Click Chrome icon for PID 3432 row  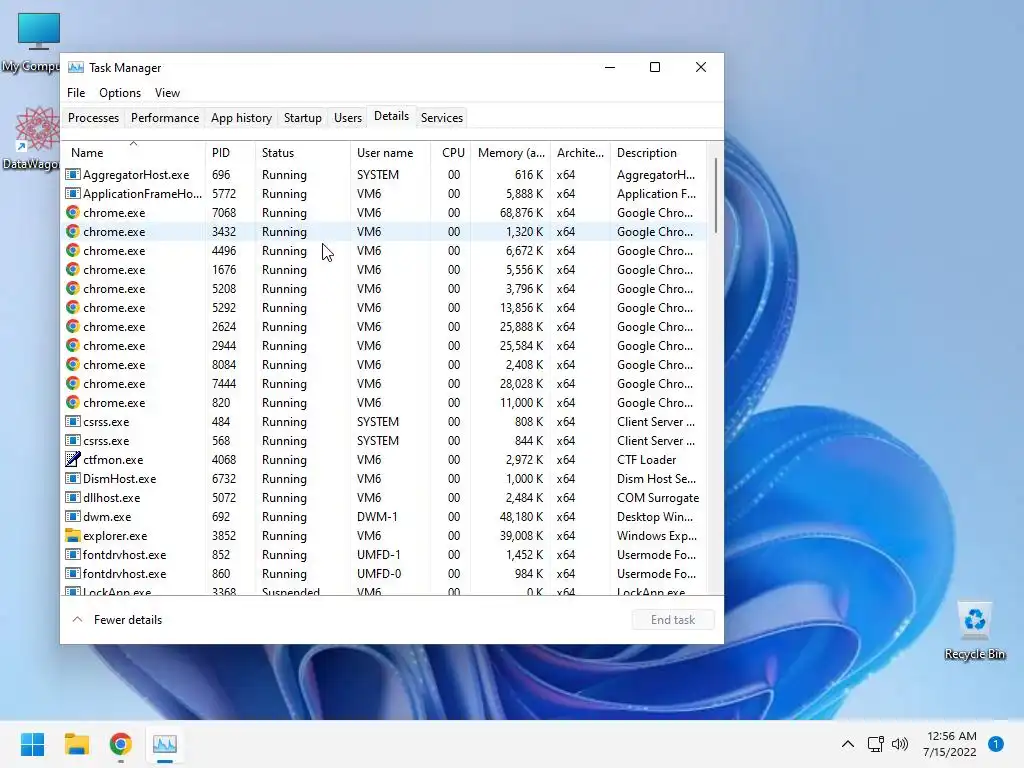coord(72,232)
